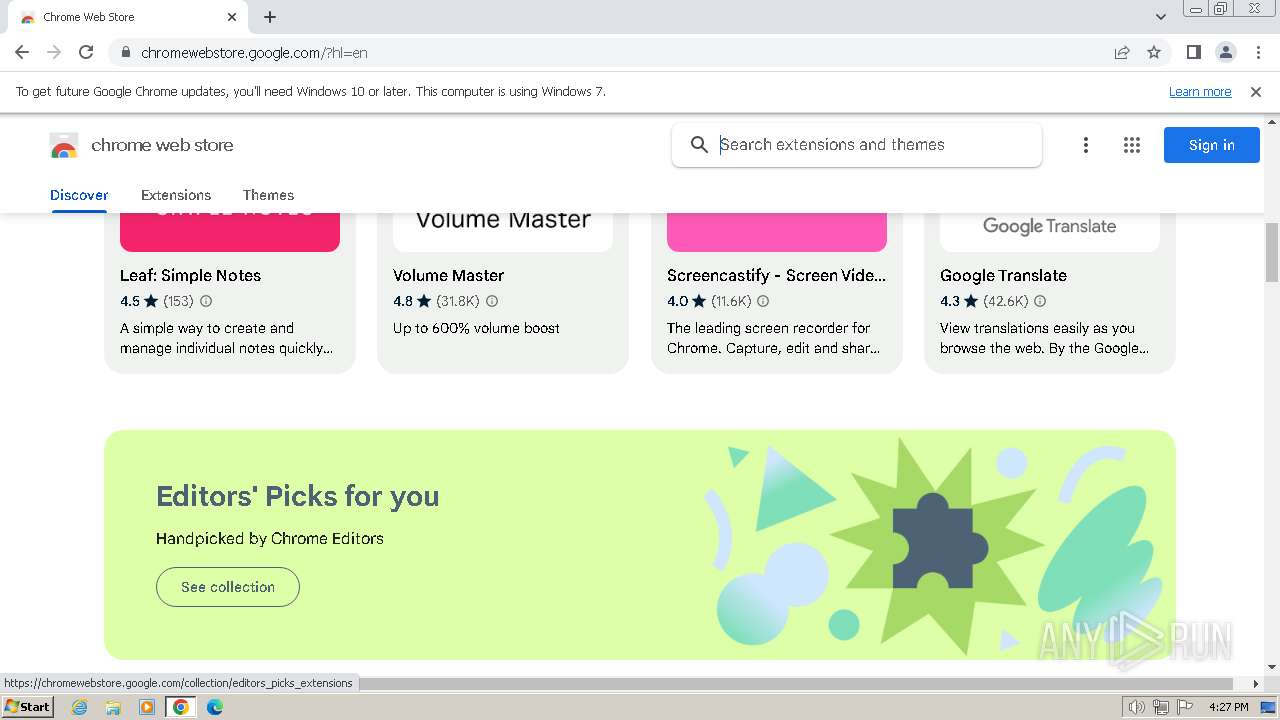Open the Screencastify extension title
Image resolution: width=1280 pixels, height=720 pixels.
coord(776,275)
